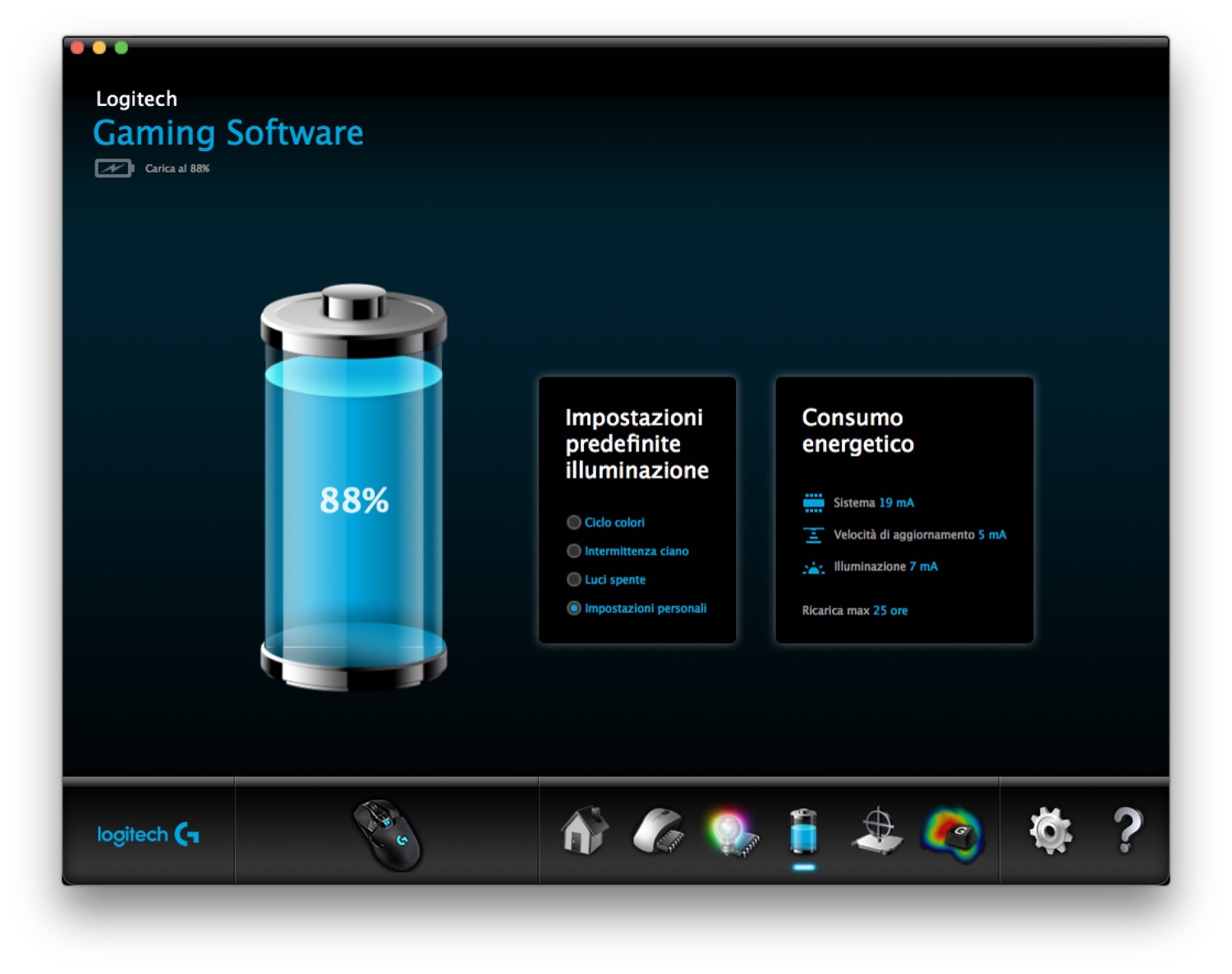The image size is (1232, 974).
Task: Click the Velocità di aggiornamento icon
Action: coord(813,535)
